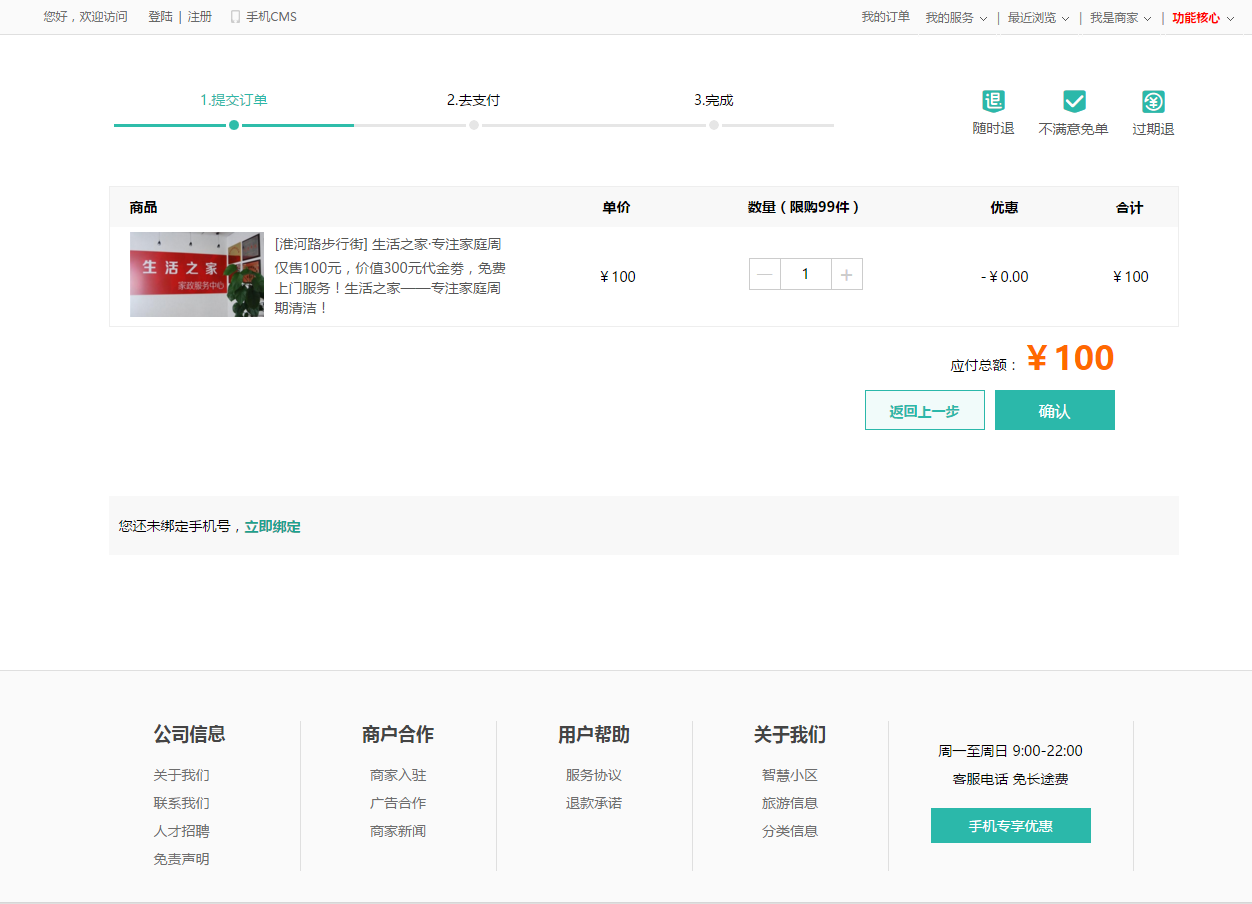The width and height of the screenshot is (1252, 904).
Task: Click the discount value -¥0.00
Action: pos(1005,277)
